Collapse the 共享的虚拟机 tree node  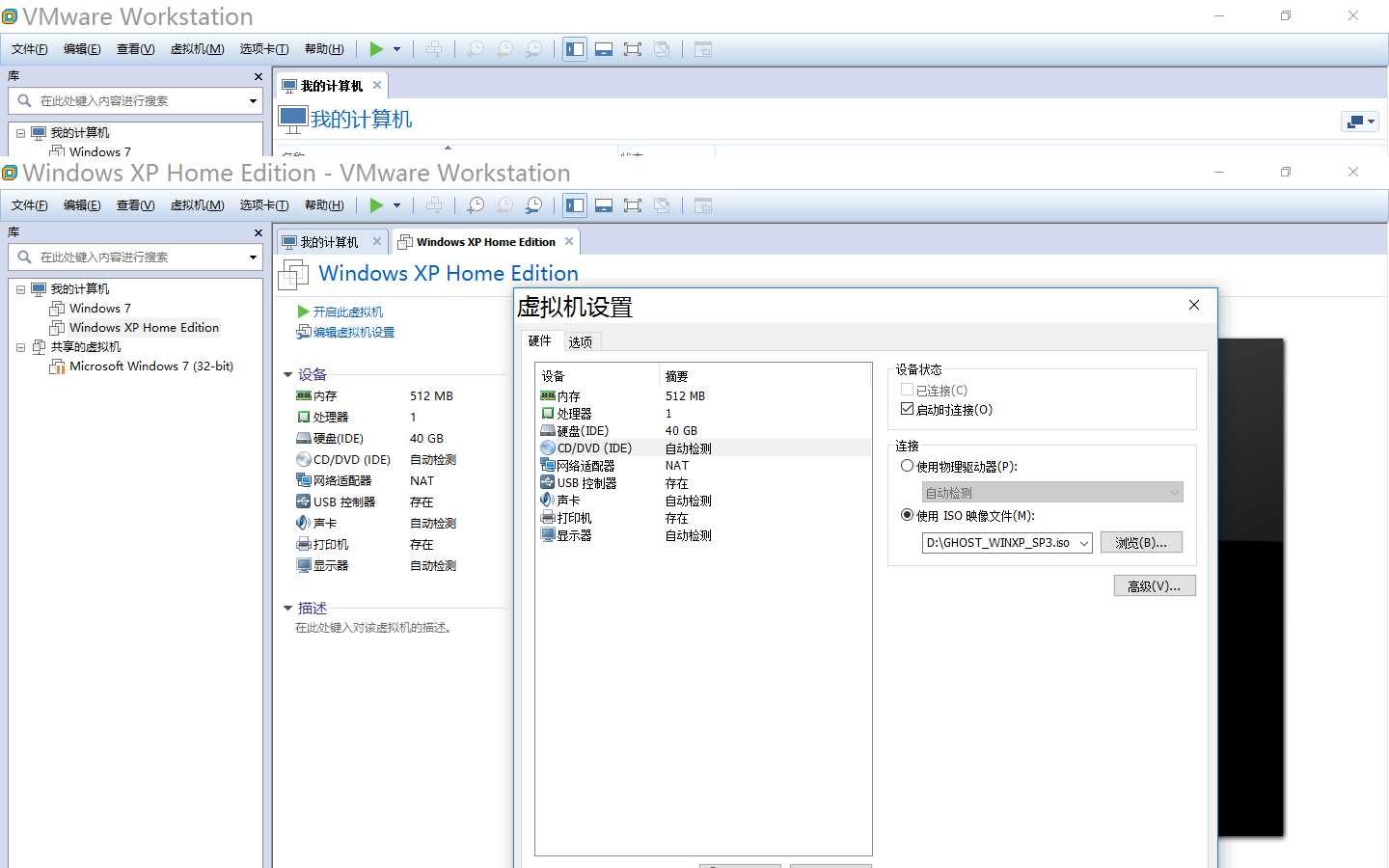click(20, 347)
